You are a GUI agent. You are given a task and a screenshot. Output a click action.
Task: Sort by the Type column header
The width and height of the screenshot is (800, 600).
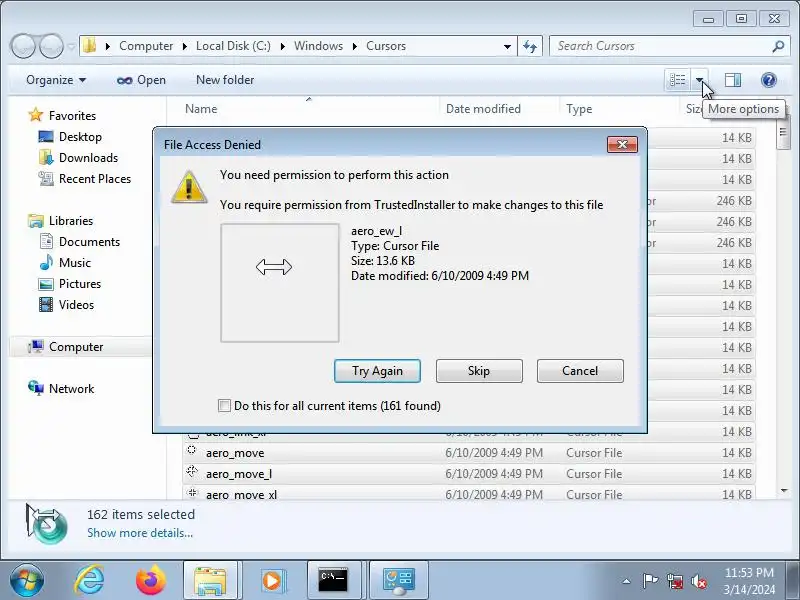coord(579,109)
